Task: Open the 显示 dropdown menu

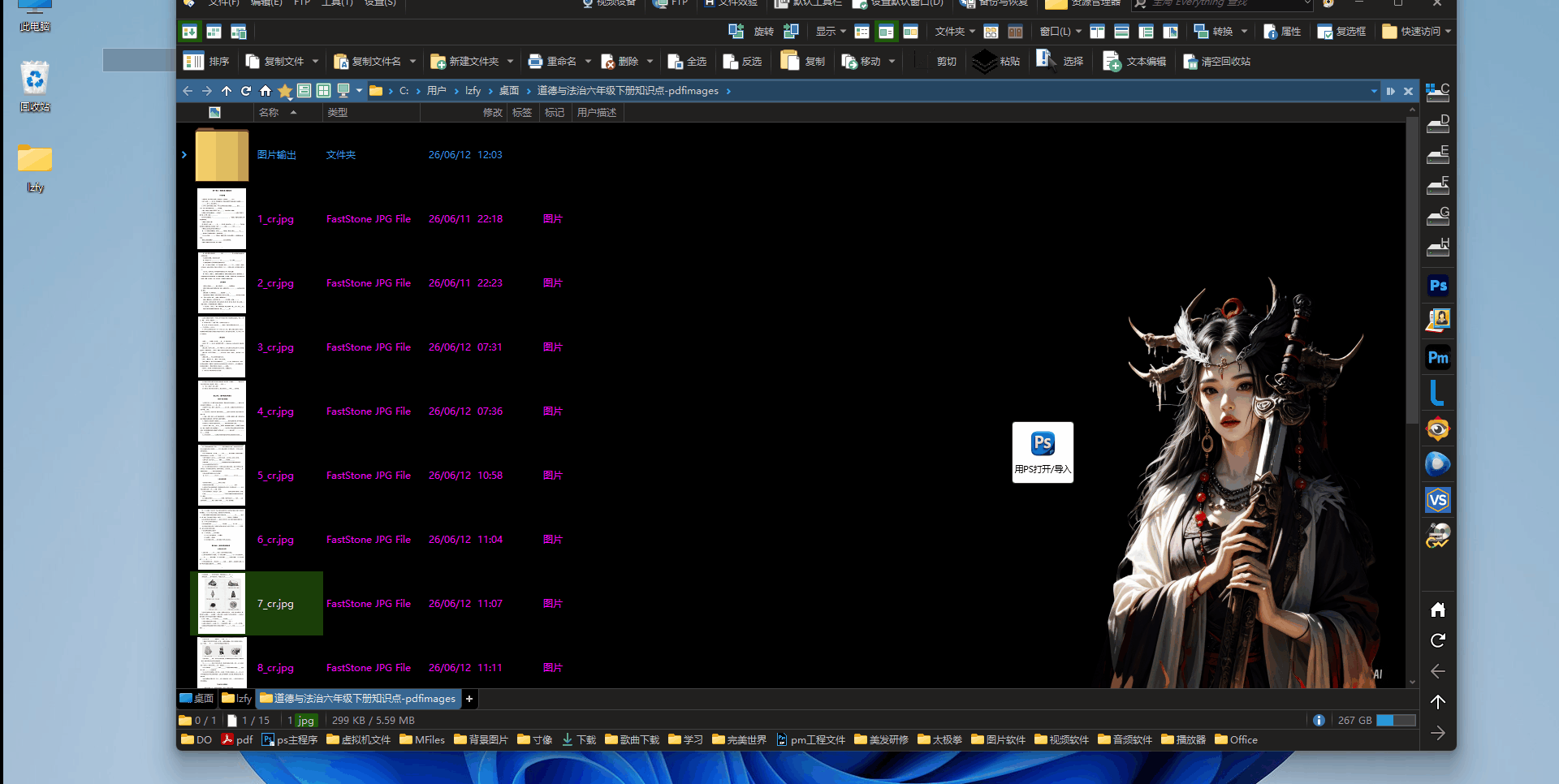Action: click(830, 32)
